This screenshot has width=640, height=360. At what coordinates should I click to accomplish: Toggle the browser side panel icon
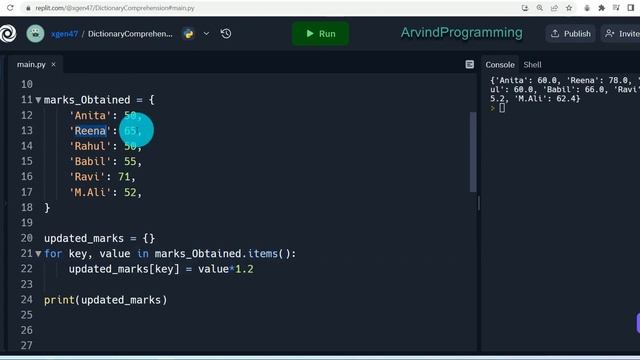[631, 8]
